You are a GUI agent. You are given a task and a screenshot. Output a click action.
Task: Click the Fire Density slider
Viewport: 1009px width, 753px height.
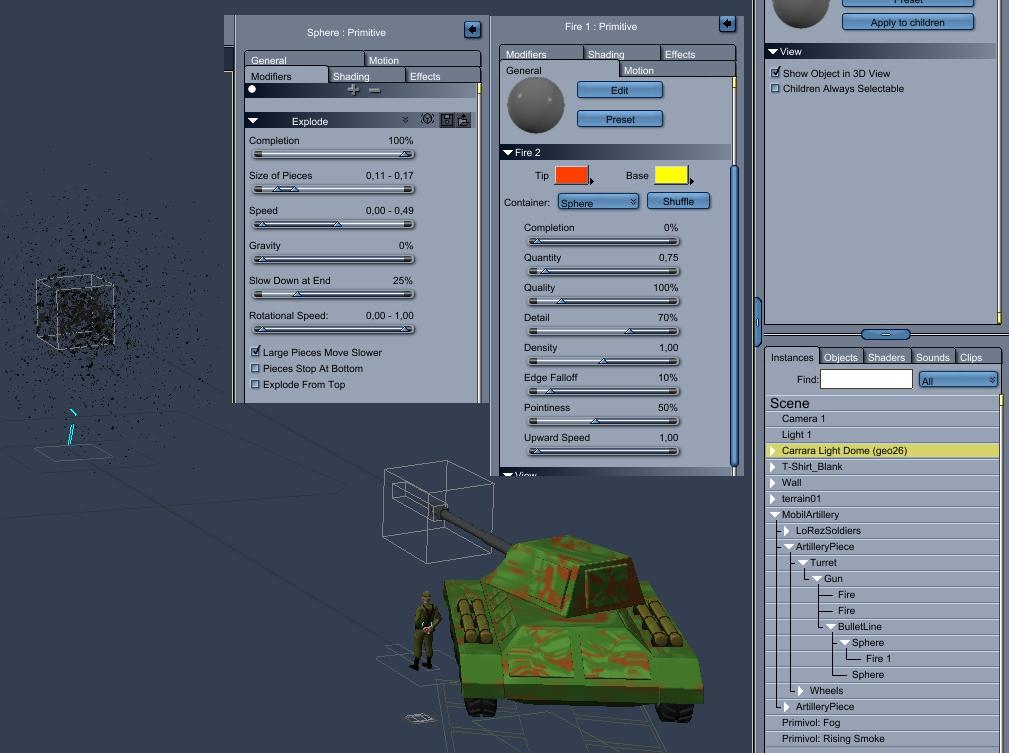pos(603,361)
